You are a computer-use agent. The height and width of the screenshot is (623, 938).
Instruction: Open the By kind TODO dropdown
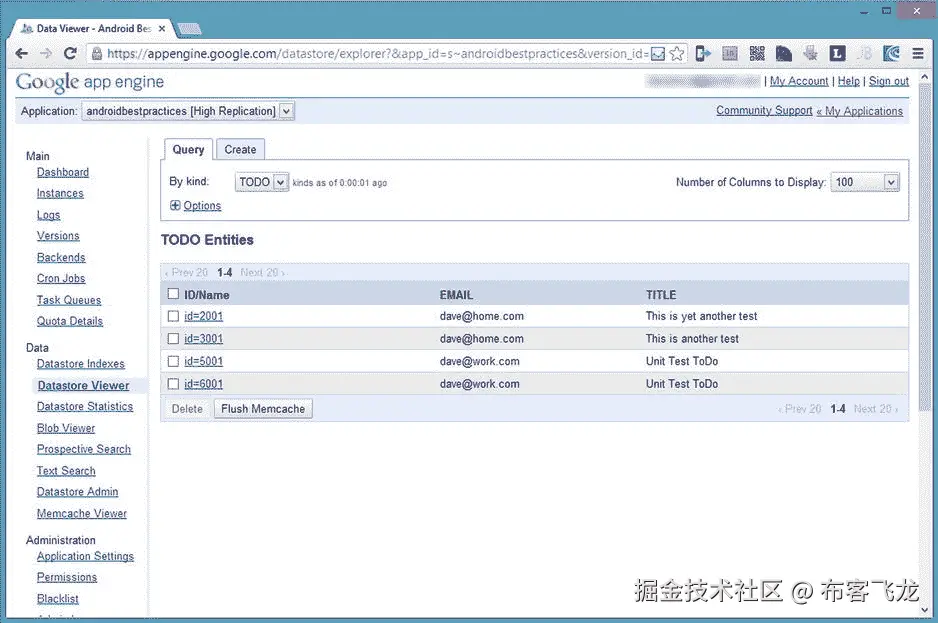pos(262,182)
